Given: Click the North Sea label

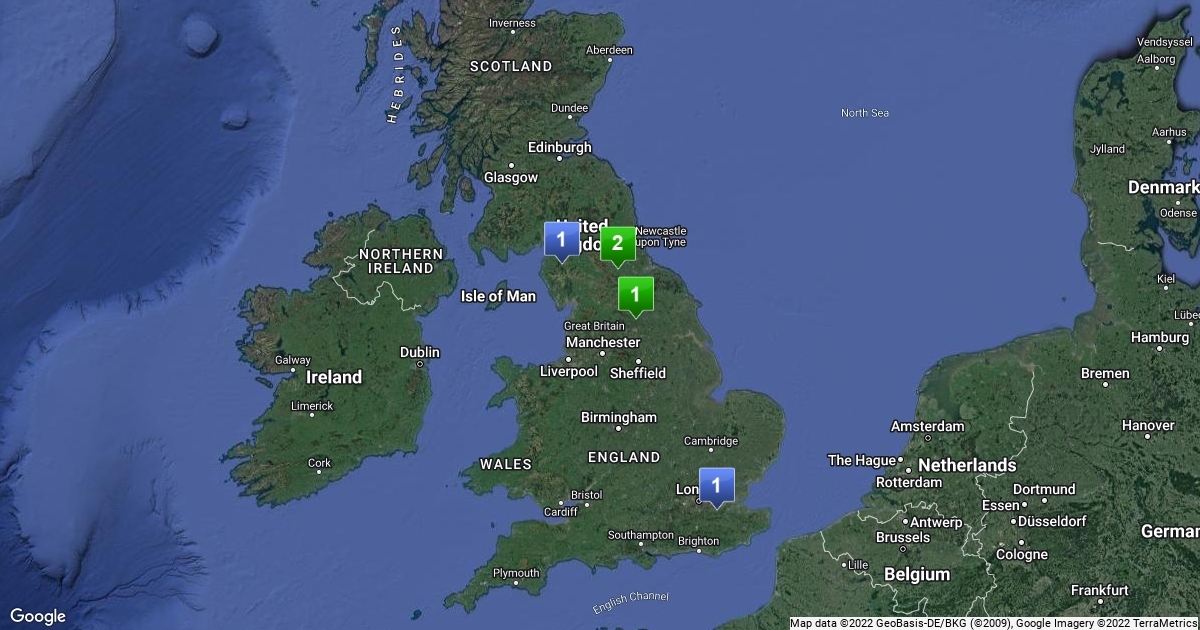Looking at the screenshot, I should pyautogui.click(x=865, y=113).
